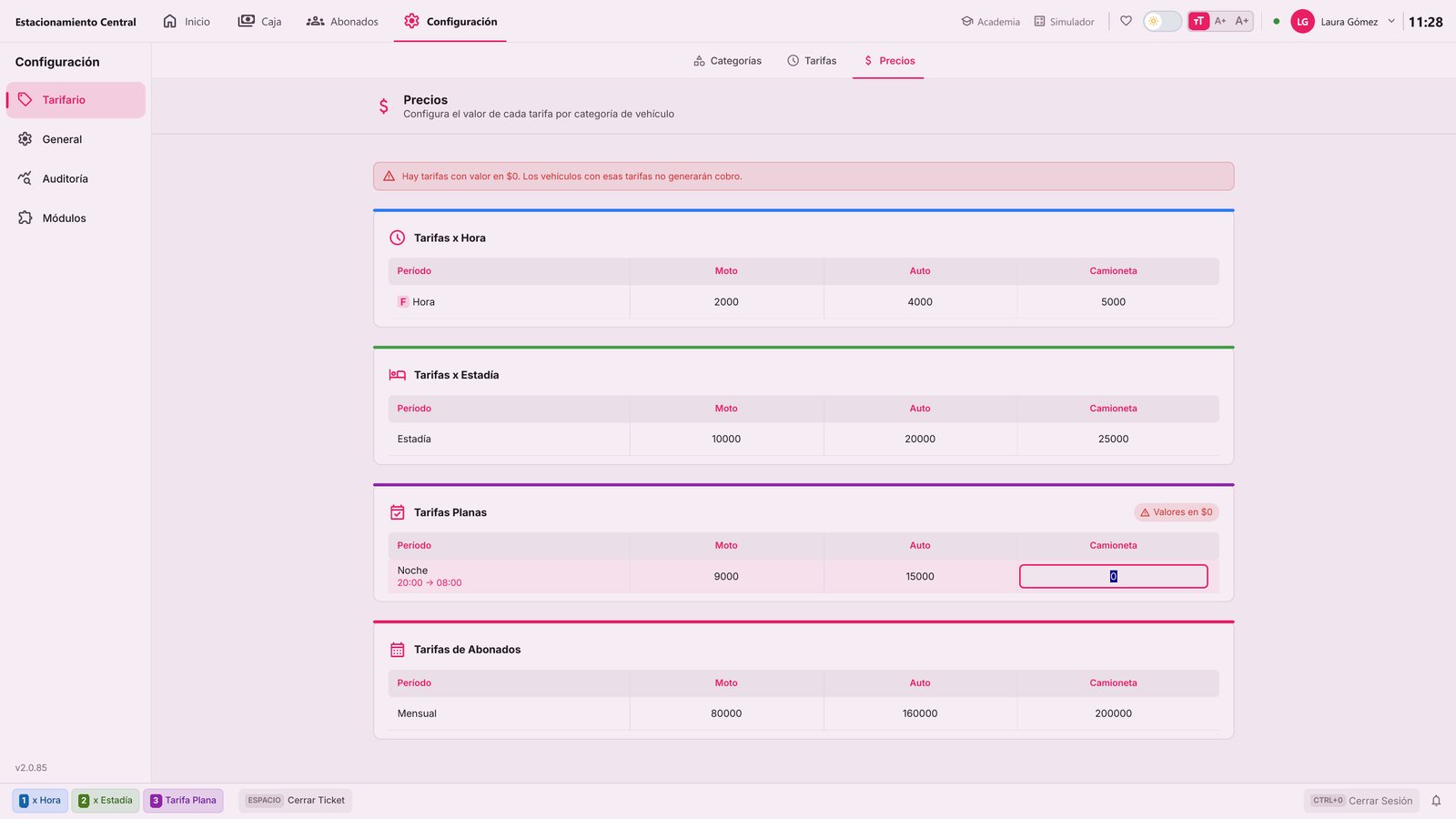Viewport: 1456px width, 819px height.
Task: Open the Academia link
Action: (990, 21)
